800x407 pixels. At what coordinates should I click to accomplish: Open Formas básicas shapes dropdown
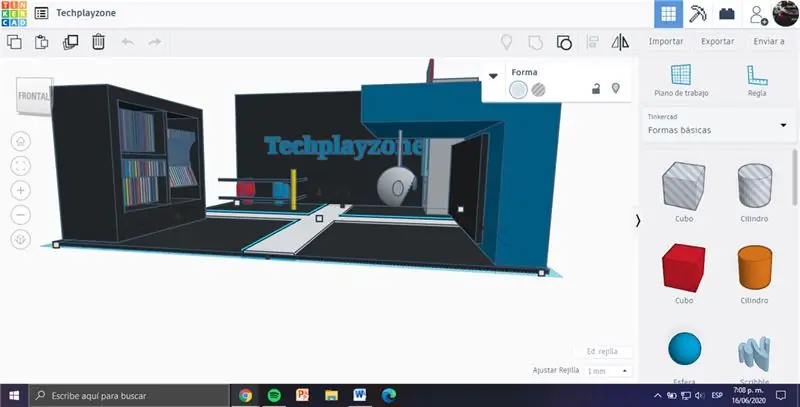(x=718, y=125)
